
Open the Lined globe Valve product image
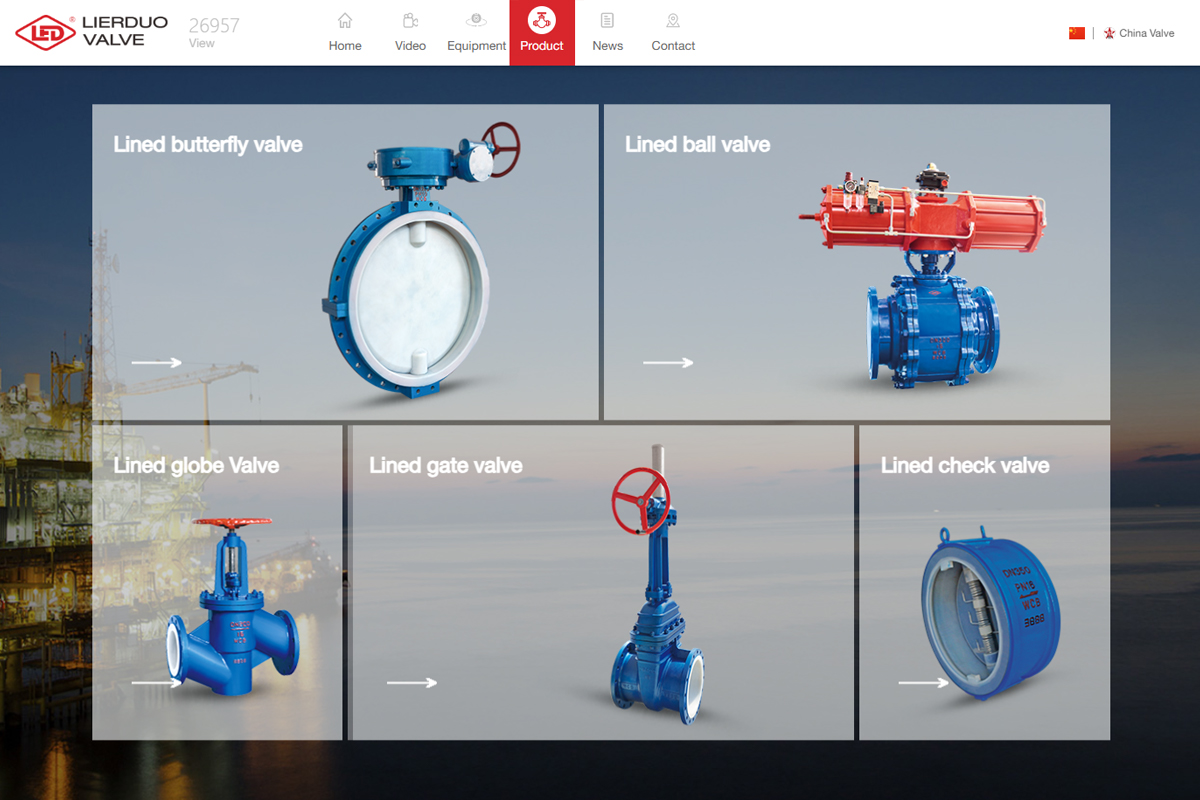(232, 610)
